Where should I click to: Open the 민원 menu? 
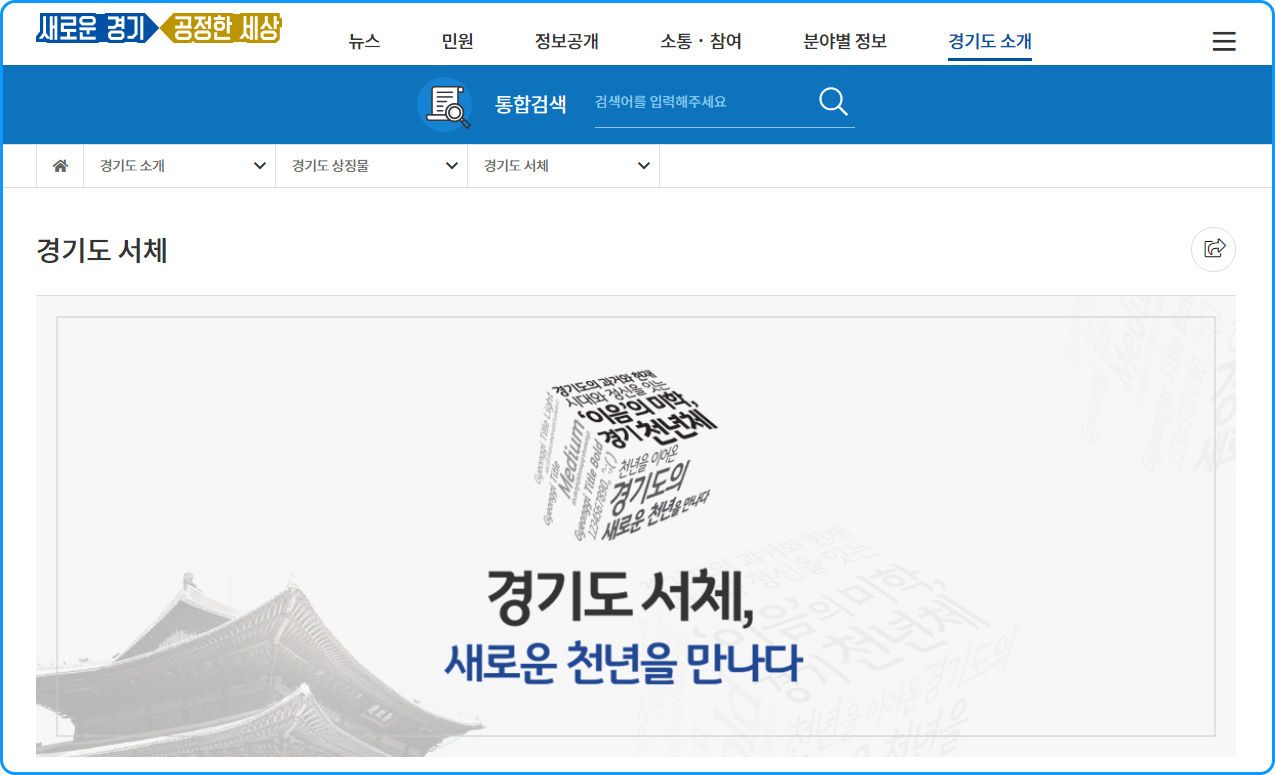tap(456, 41)
